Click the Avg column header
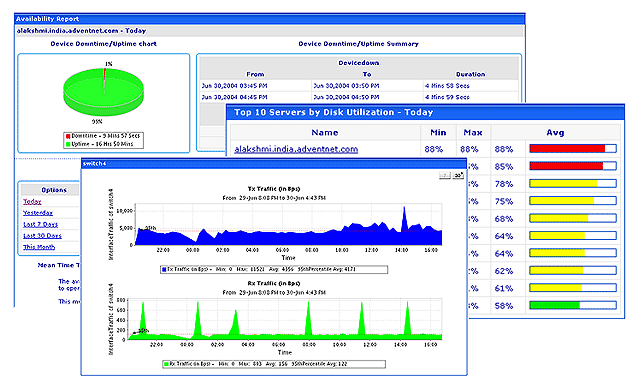 pyautogui.click(x=555, y=133)
